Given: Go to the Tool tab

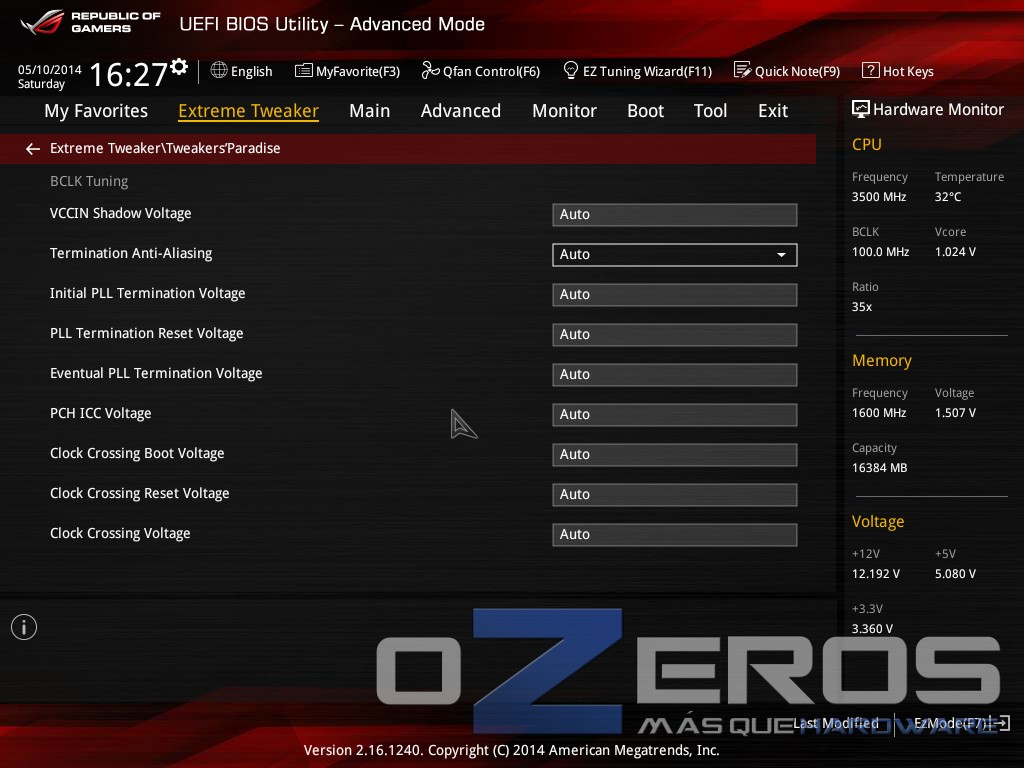Looking at the screenshot, I should coord(711,111).
